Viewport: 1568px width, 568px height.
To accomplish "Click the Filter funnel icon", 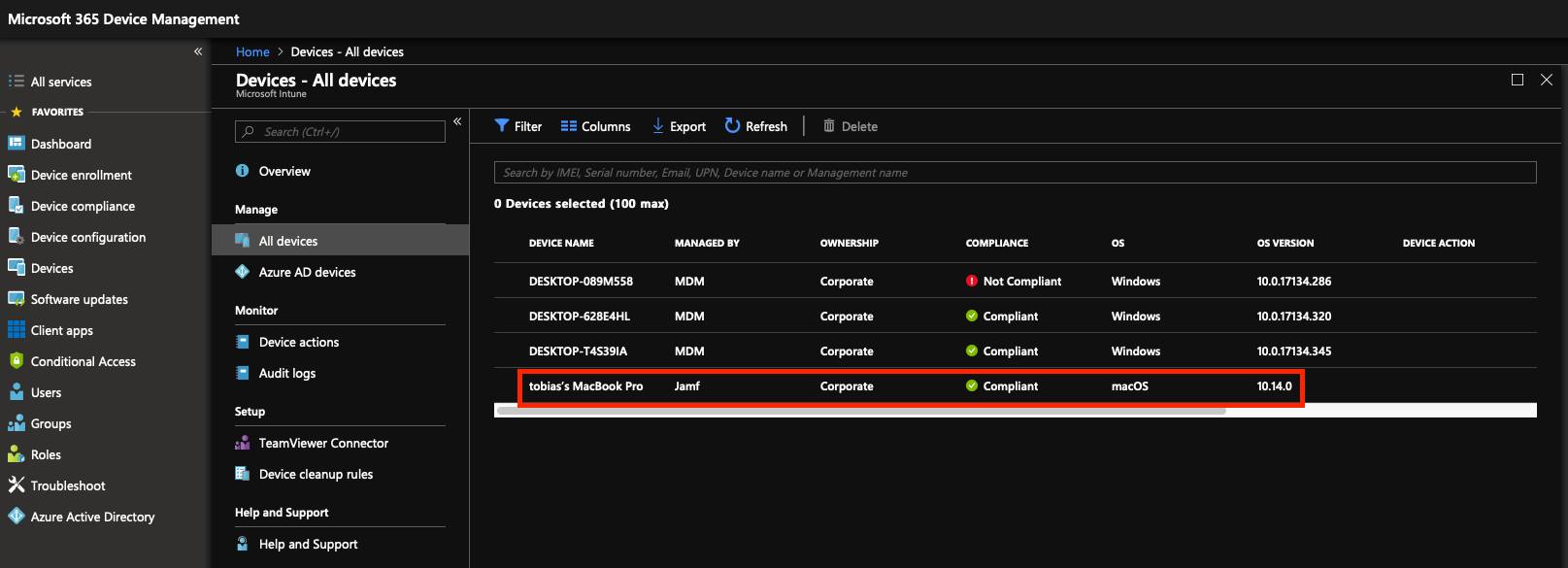I will click(501, 126).
